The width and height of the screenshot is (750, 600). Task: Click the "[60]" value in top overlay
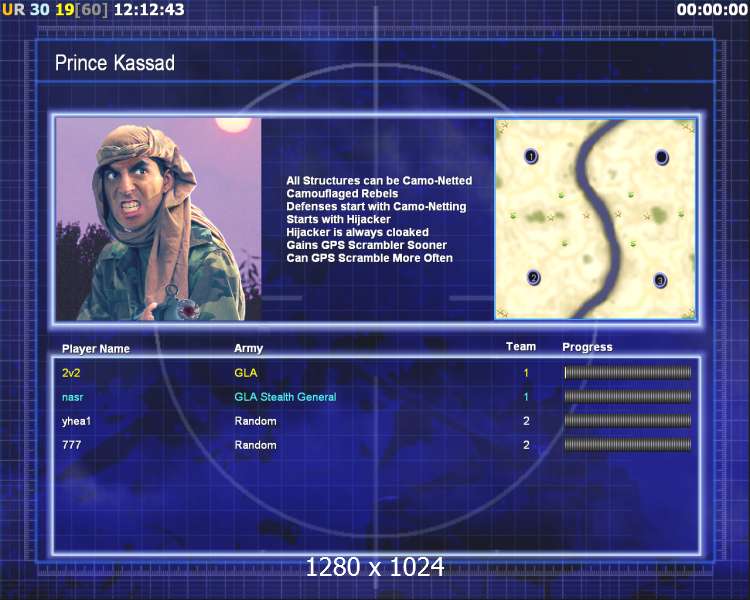coord(92,9)
